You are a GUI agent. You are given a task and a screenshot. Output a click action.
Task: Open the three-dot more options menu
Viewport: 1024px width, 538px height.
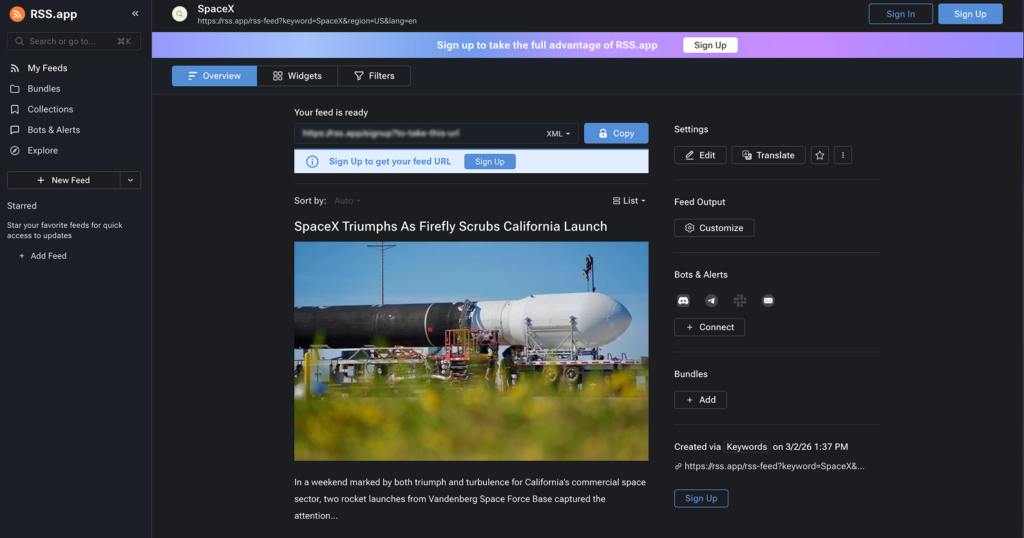pyautogui.click(x=843, y=155)
